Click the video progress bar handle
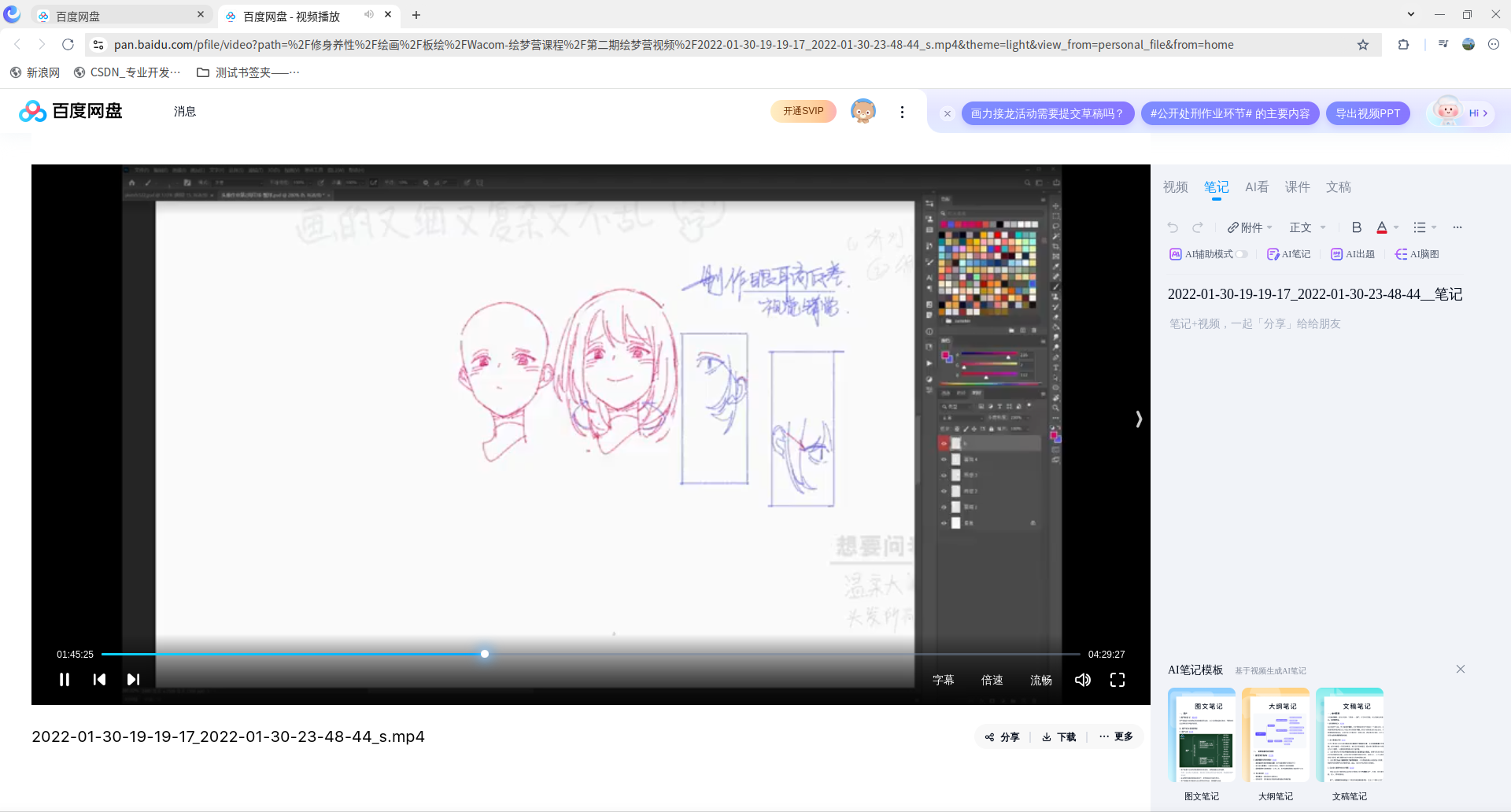1511x812 pixels. [x=485, y=654]
